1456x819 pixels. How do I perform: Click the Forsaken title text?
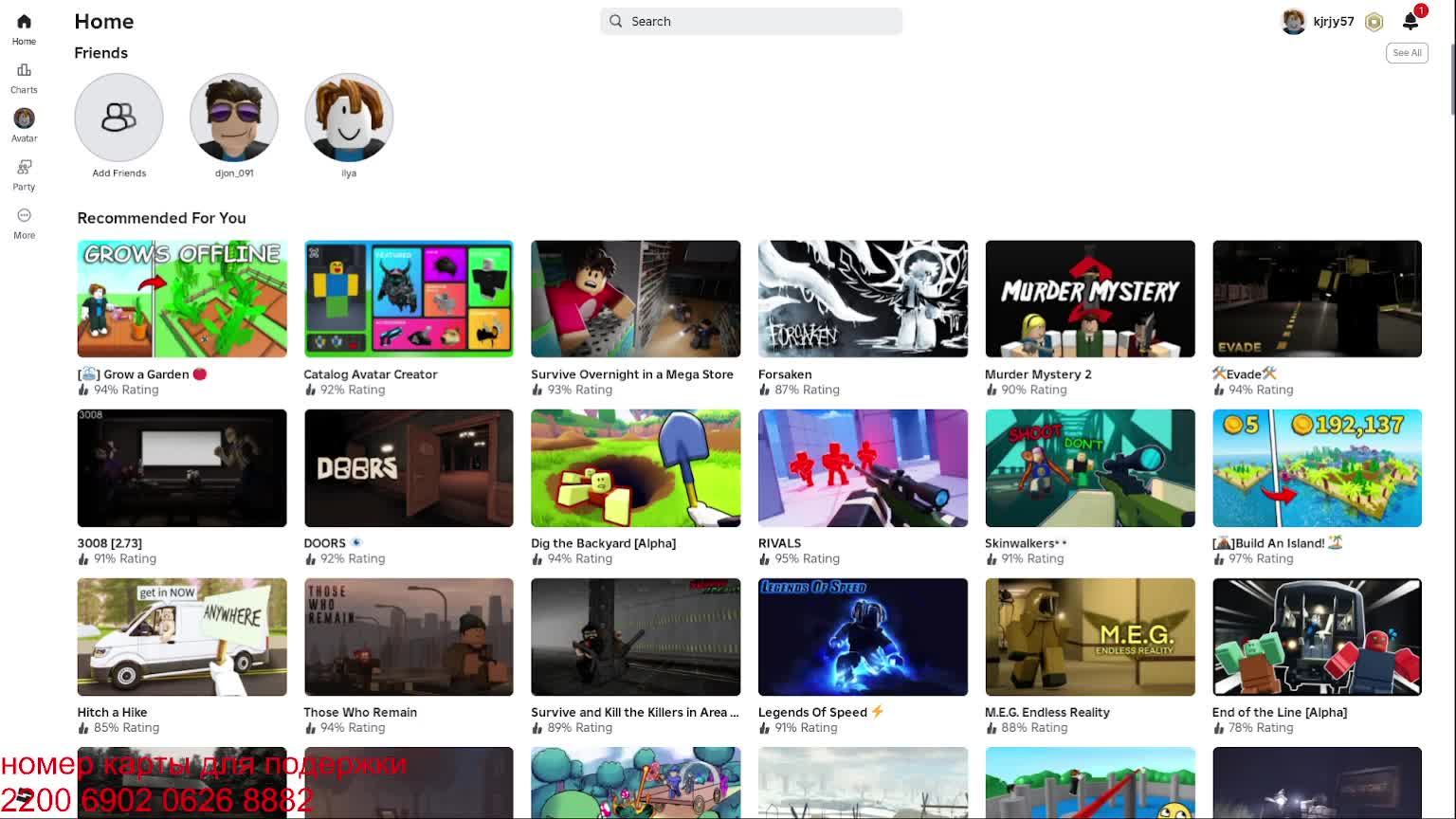785,374
